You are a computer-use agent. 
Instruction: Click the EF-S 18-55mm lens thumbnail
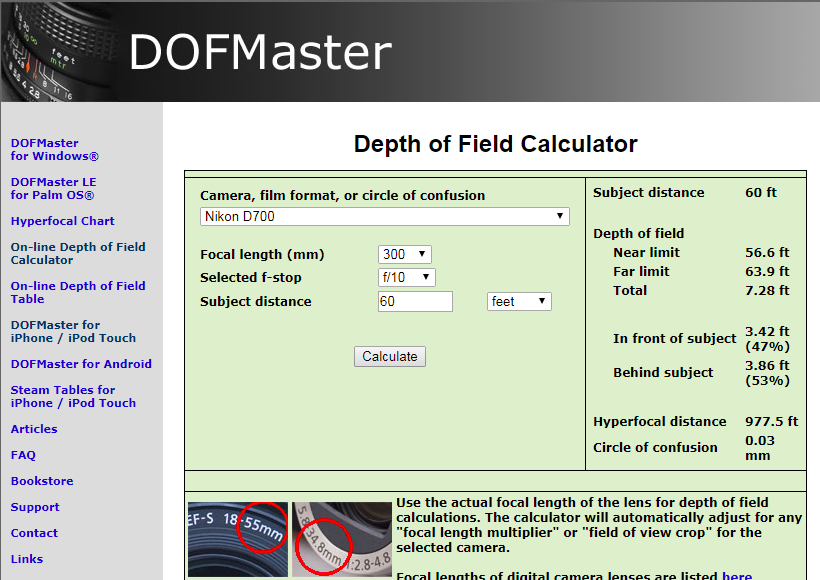coord(238,538)
